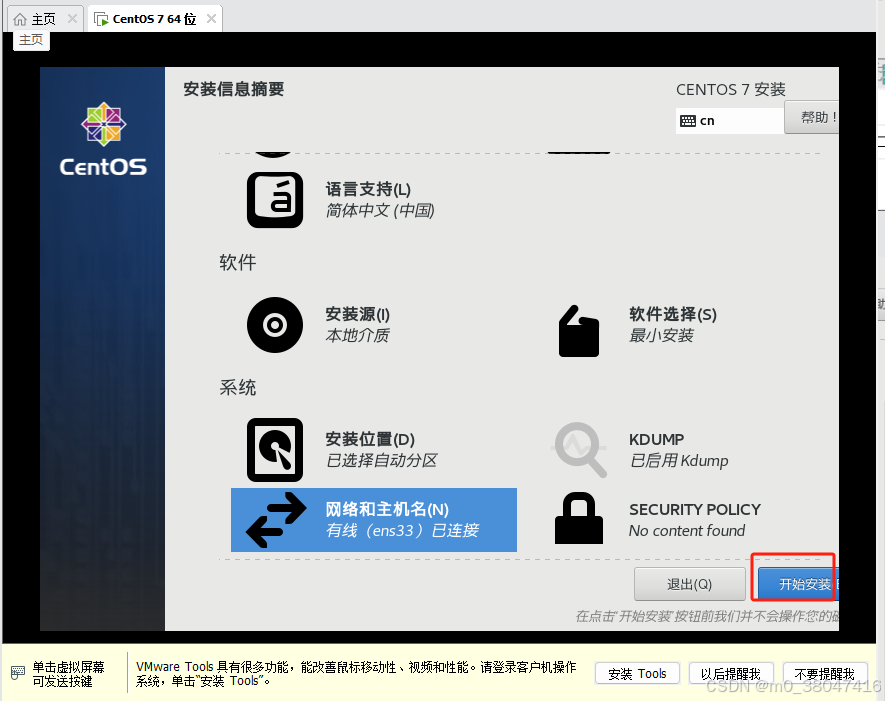This screenshot has height=701, width=885.
Task: Click the 退出(Q) quit button
Action: (690, 584)
